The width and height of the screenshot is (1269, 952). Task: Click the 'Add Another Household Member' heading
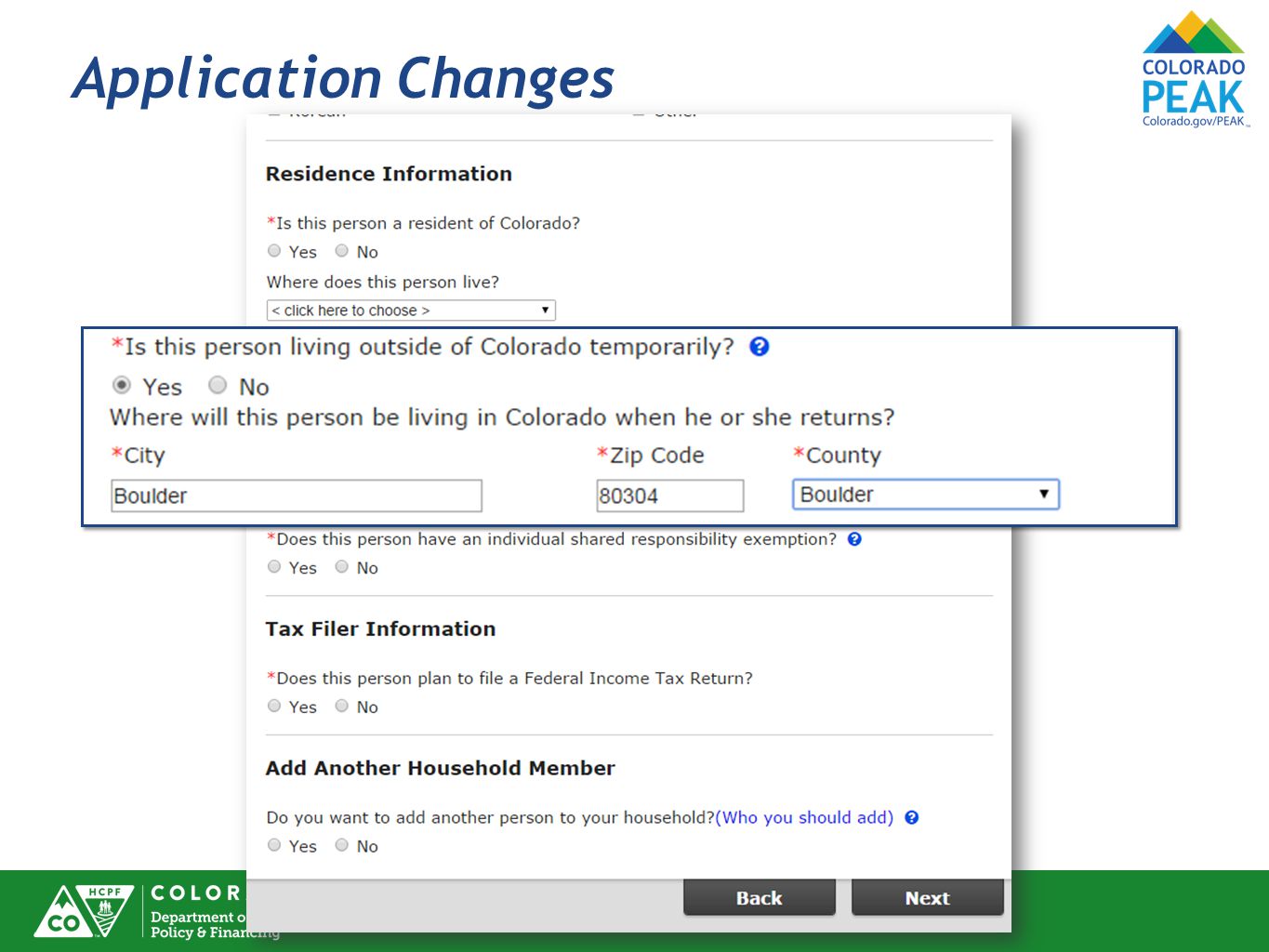[441, 769]
